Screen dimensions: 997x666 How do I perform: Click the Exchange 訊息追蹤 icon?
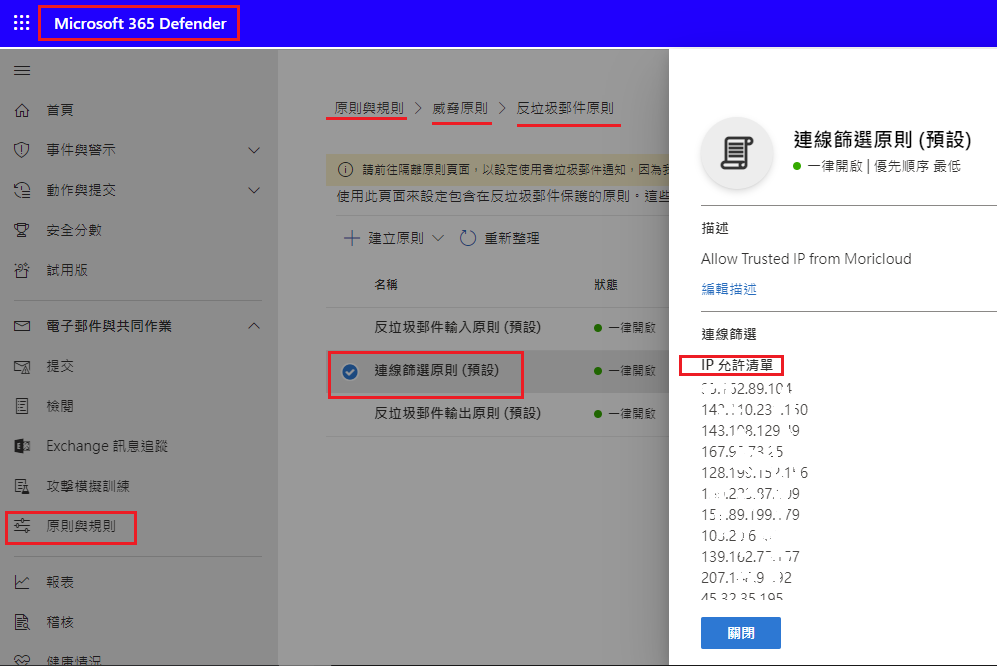22,446
